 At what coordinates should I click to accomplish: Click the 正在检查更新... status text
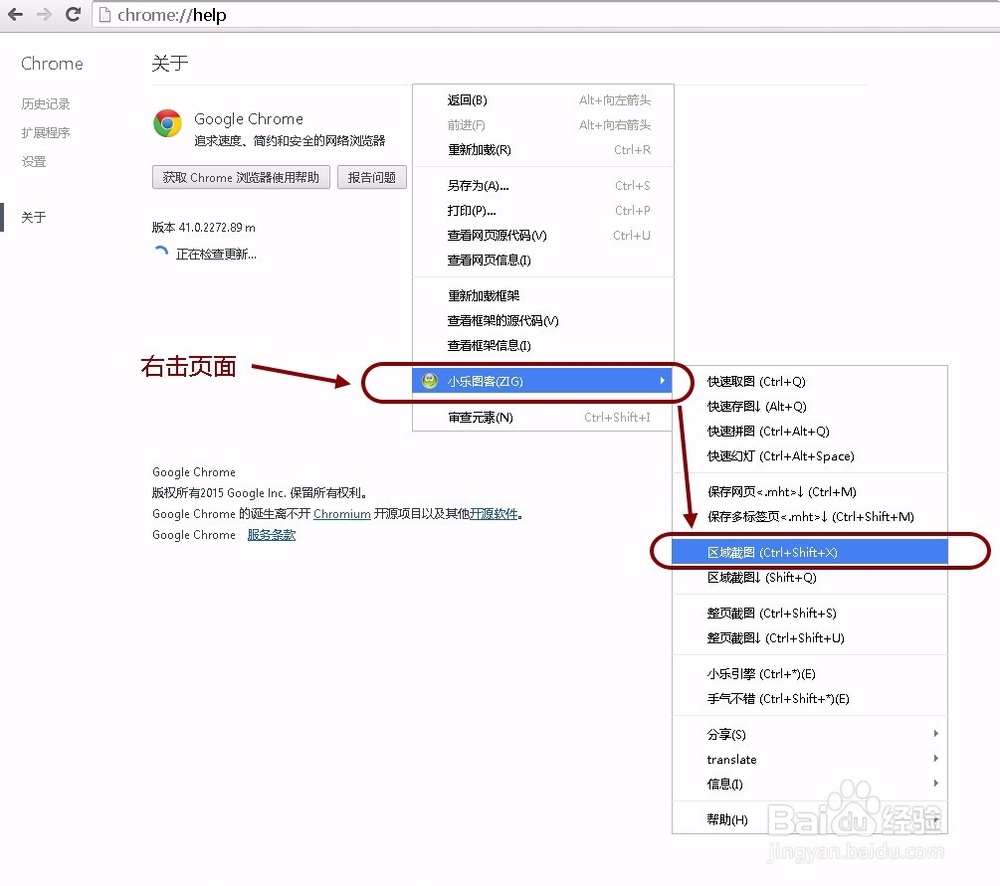[216, 254]
